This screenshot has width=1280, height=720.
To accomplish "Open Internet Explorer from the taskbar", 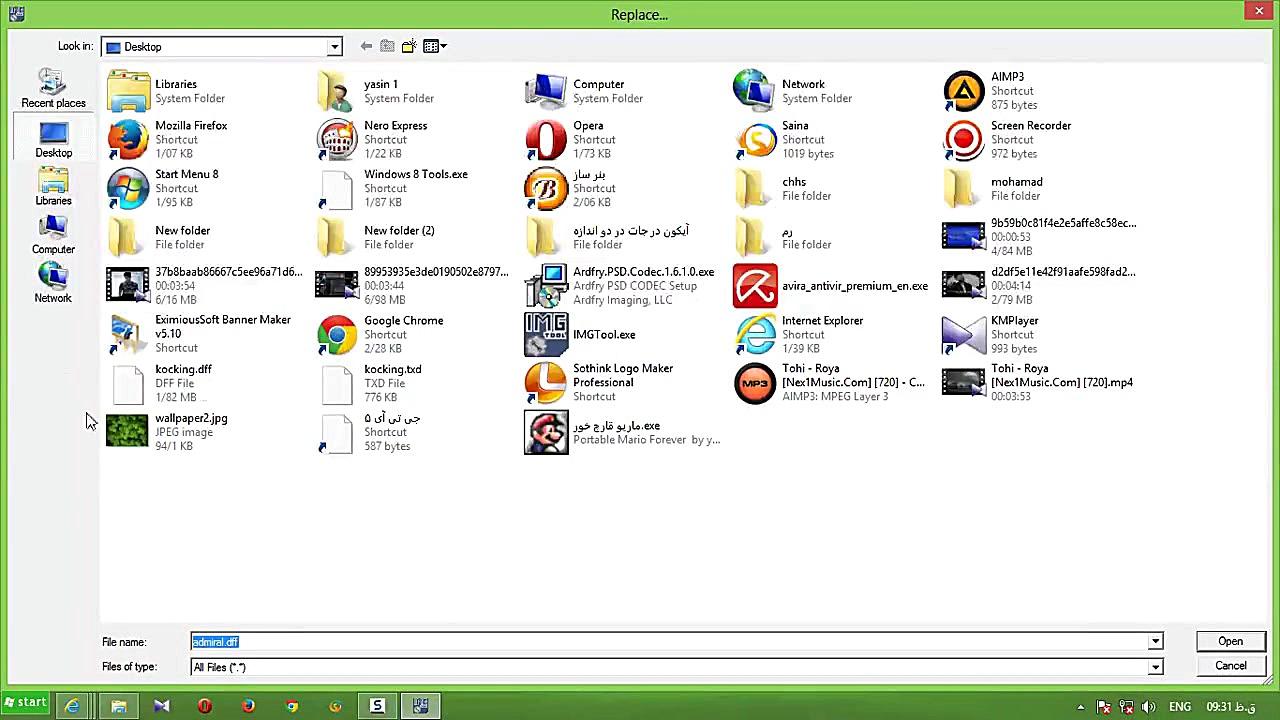I will pos(72,706).
